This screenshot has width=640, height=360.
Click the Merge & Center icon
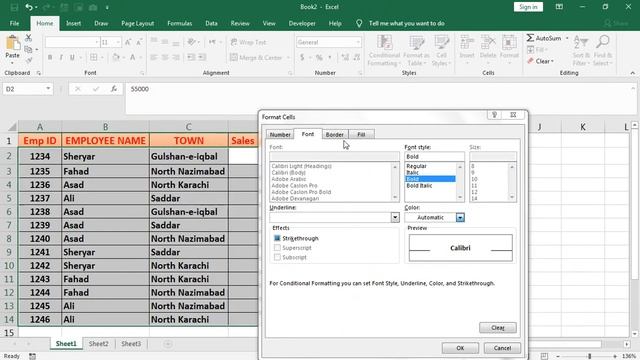click(234, 58)
